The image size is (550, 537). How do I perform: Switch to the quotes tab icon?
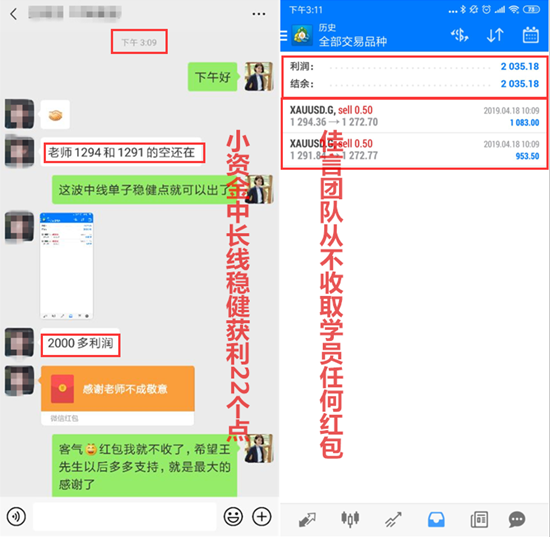pyautogui.click(x=307, y=519)
